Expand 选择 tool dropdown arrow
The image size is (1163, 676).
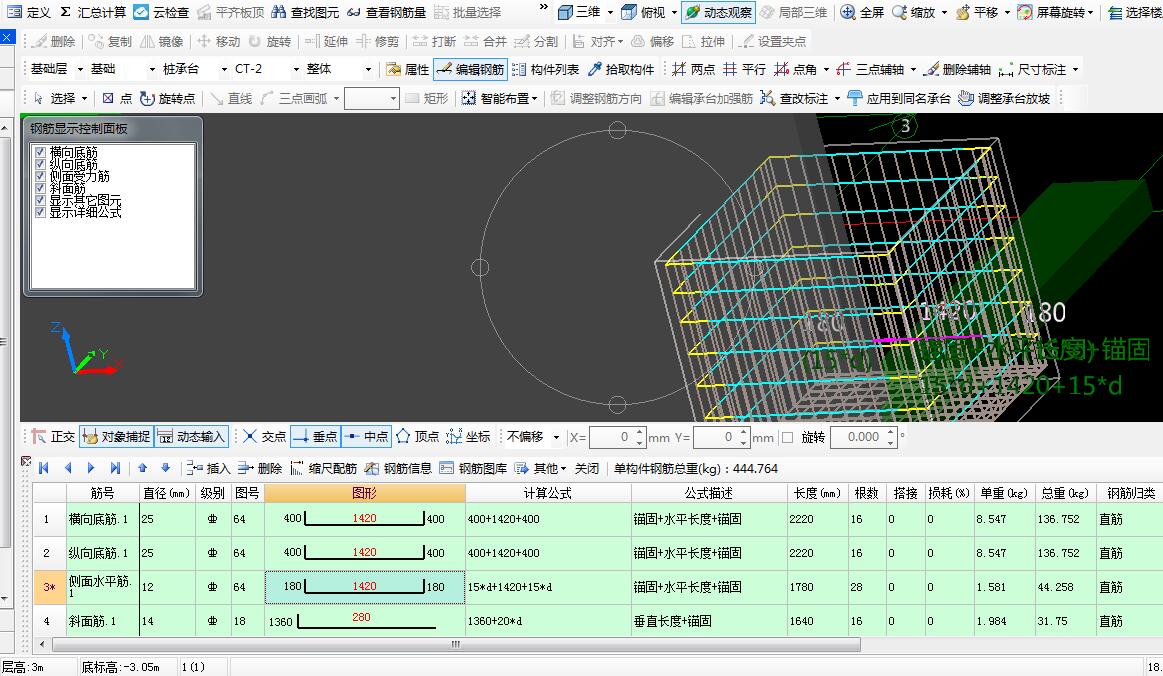click(x=85, y=98)
